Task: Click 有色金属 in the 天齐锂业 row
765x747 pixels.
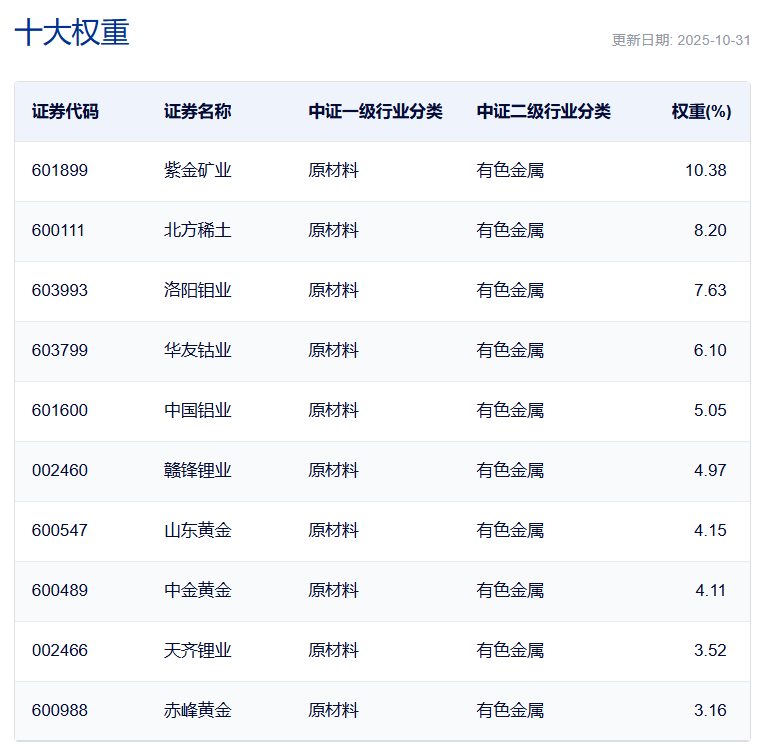Action: pyautogui.click(x=510, y=650)
